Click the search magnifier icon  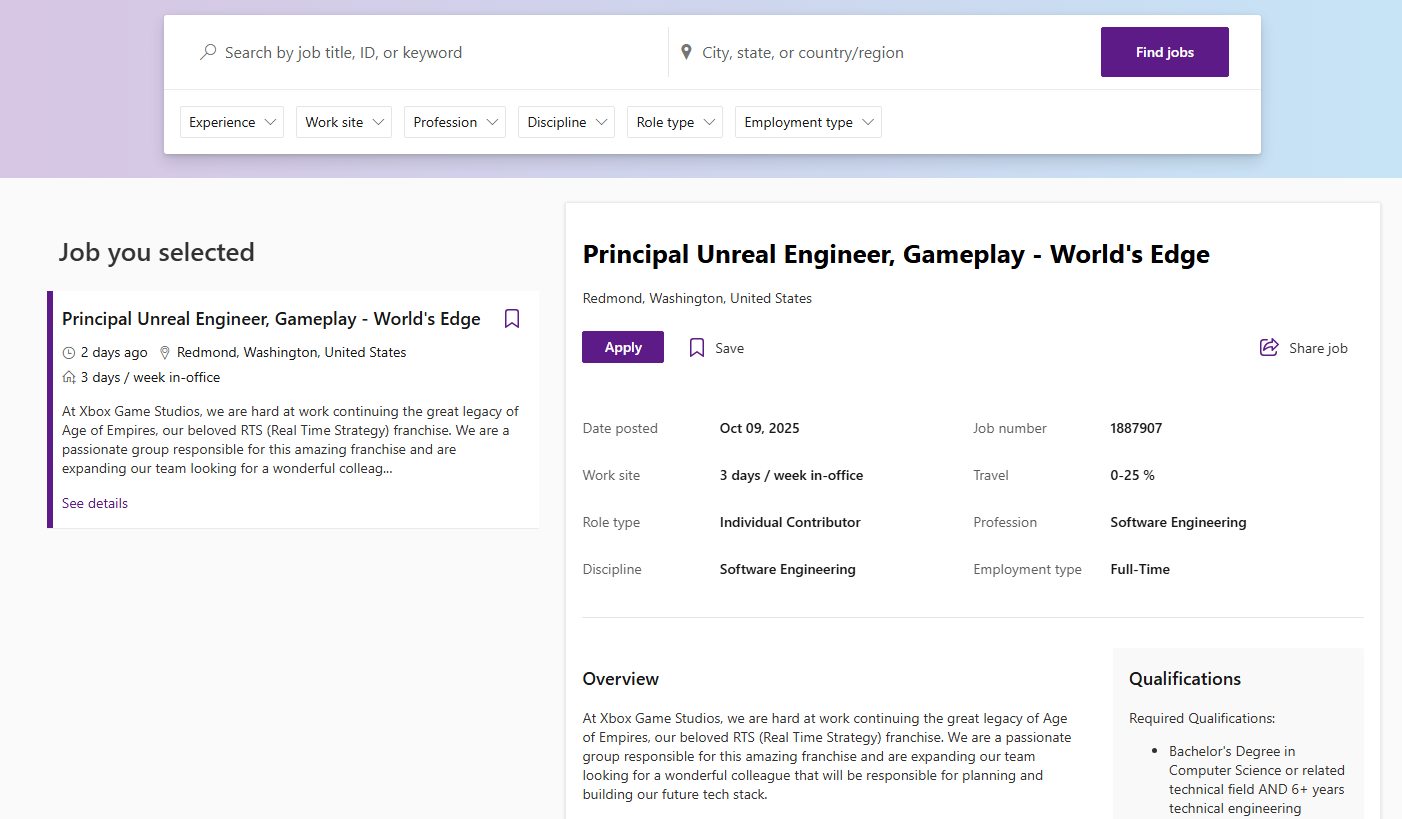pyautogui.click(x=208, y=52)
